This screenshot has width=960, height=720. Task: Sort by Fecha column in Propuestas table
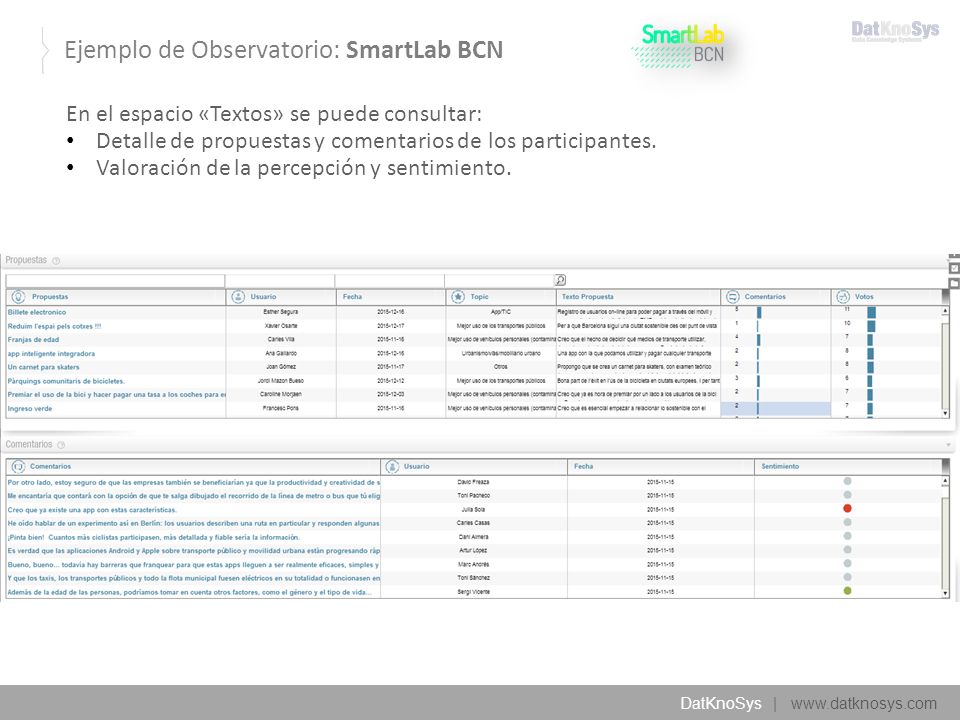click(352, 297)
